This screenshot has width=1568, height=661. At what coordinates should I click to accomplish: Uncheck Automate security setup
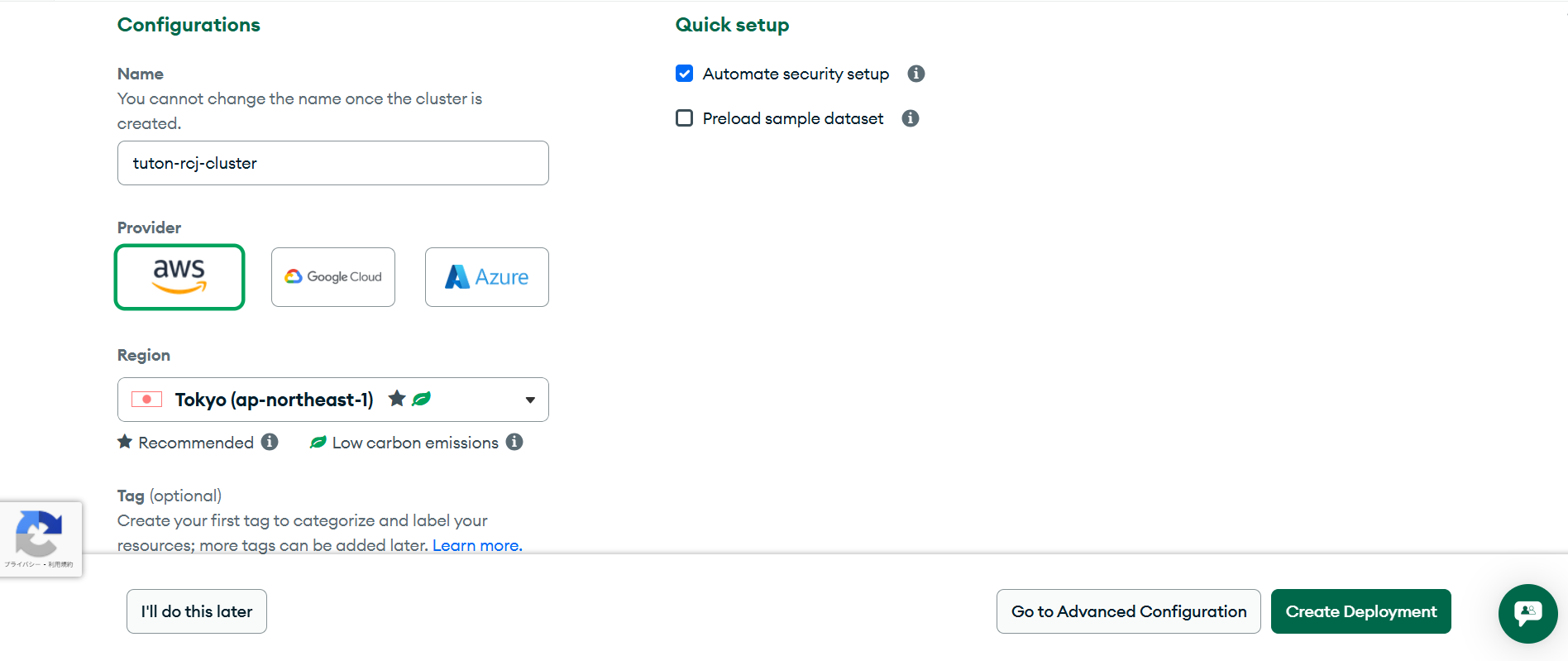pos(684,74)
